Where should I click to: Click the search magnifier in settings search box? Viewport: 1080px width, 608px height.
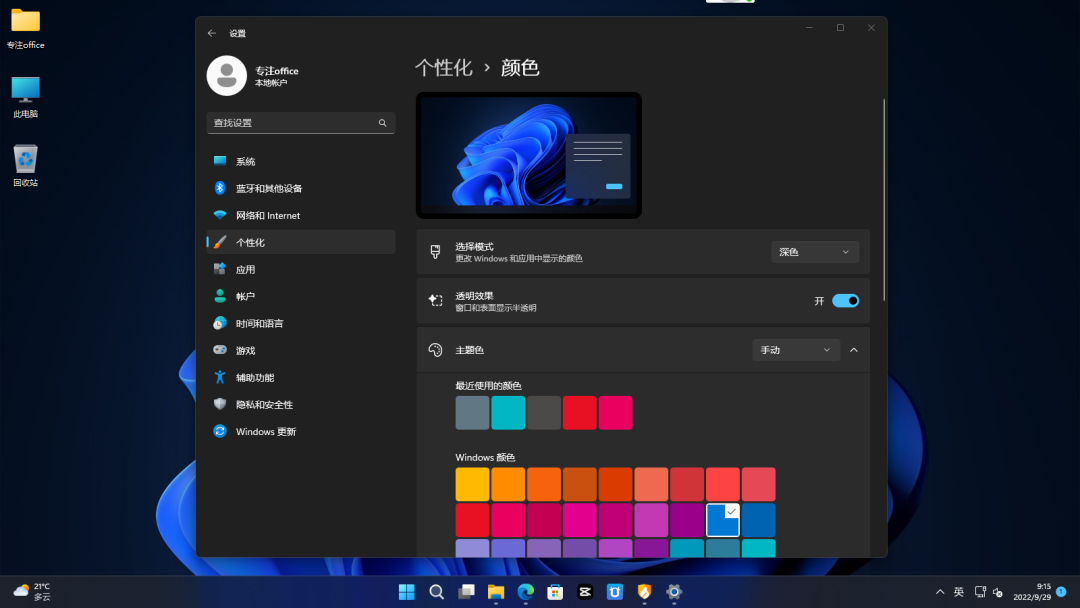[x=382, y=123]
